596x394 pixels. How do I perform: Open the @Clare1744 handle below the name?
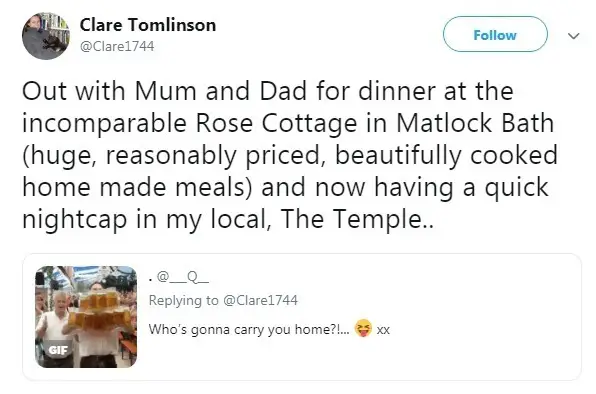pos(117,46)
